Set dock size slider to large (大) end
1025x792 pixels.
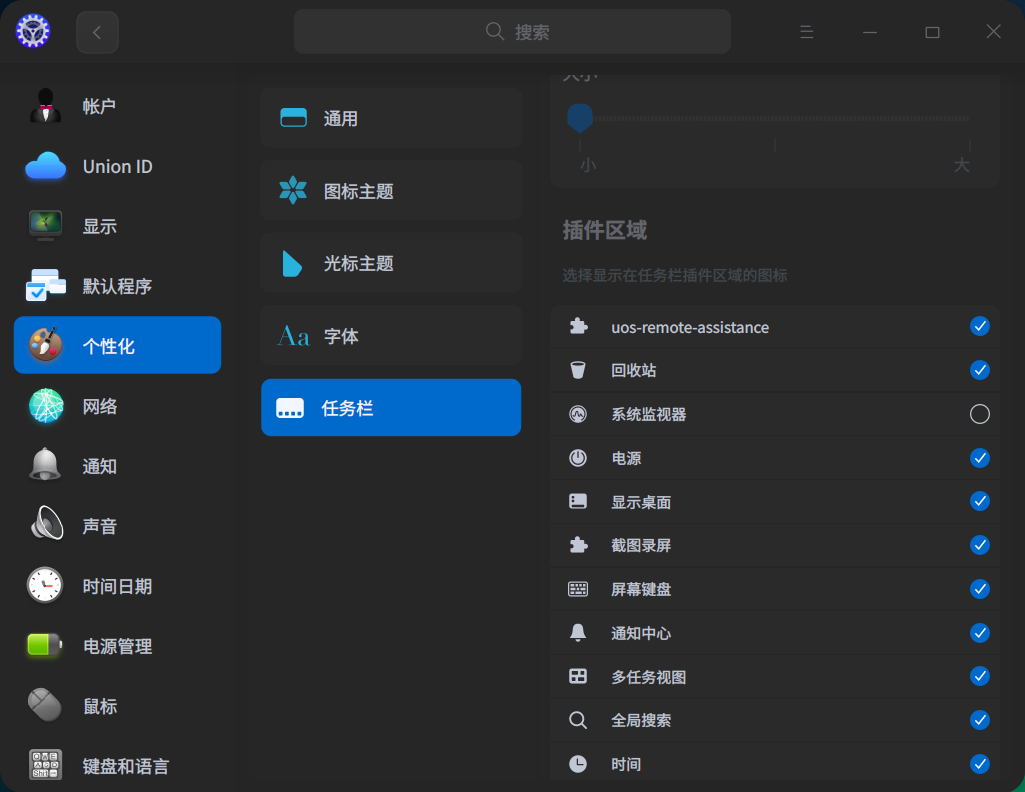(x=969, y=119)
